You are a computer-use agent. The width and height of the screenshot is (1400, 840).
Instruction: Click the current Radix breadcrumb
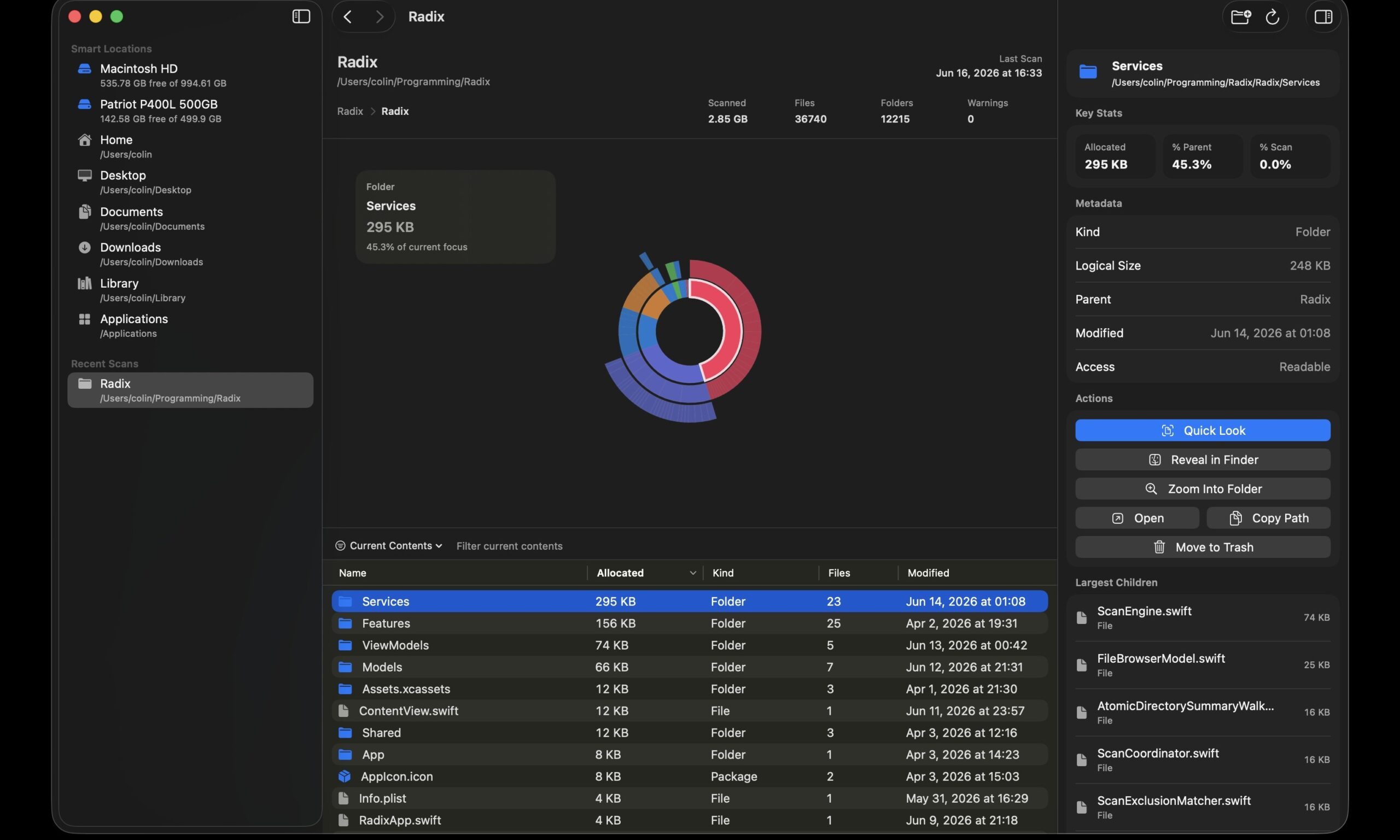tap(395, 112)
